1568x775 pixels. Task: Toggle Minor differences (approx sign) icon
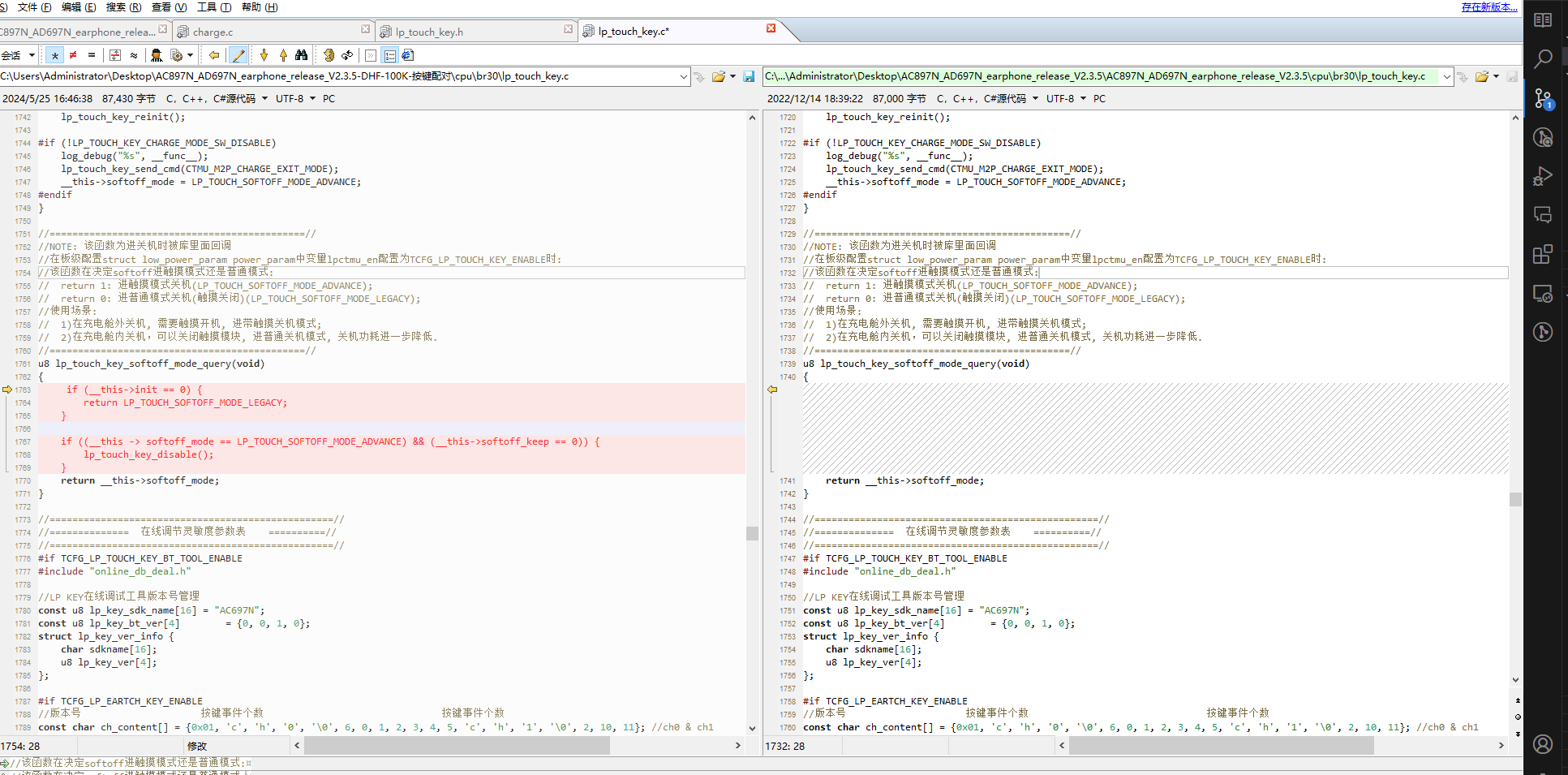(x=134, y=55)
